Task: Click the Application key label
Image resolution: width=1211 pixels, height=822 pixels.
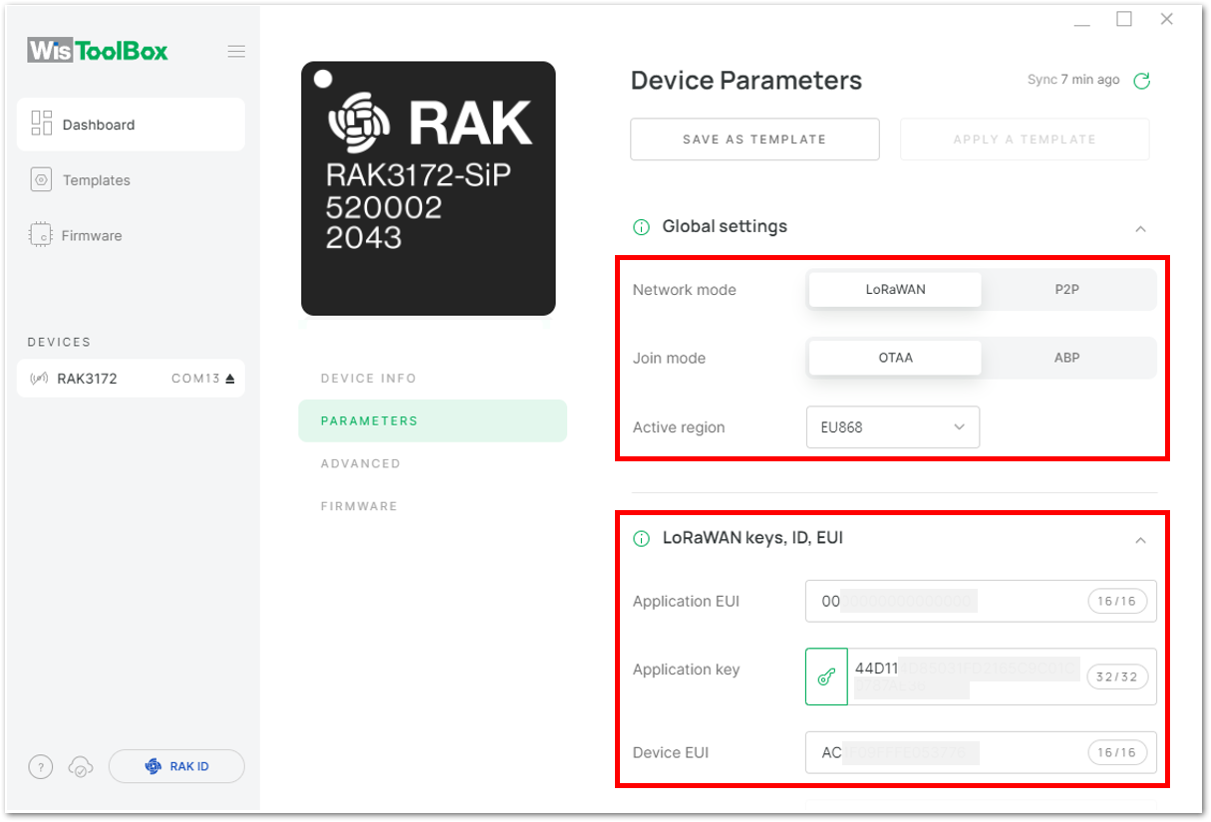Action: (686, 670)
